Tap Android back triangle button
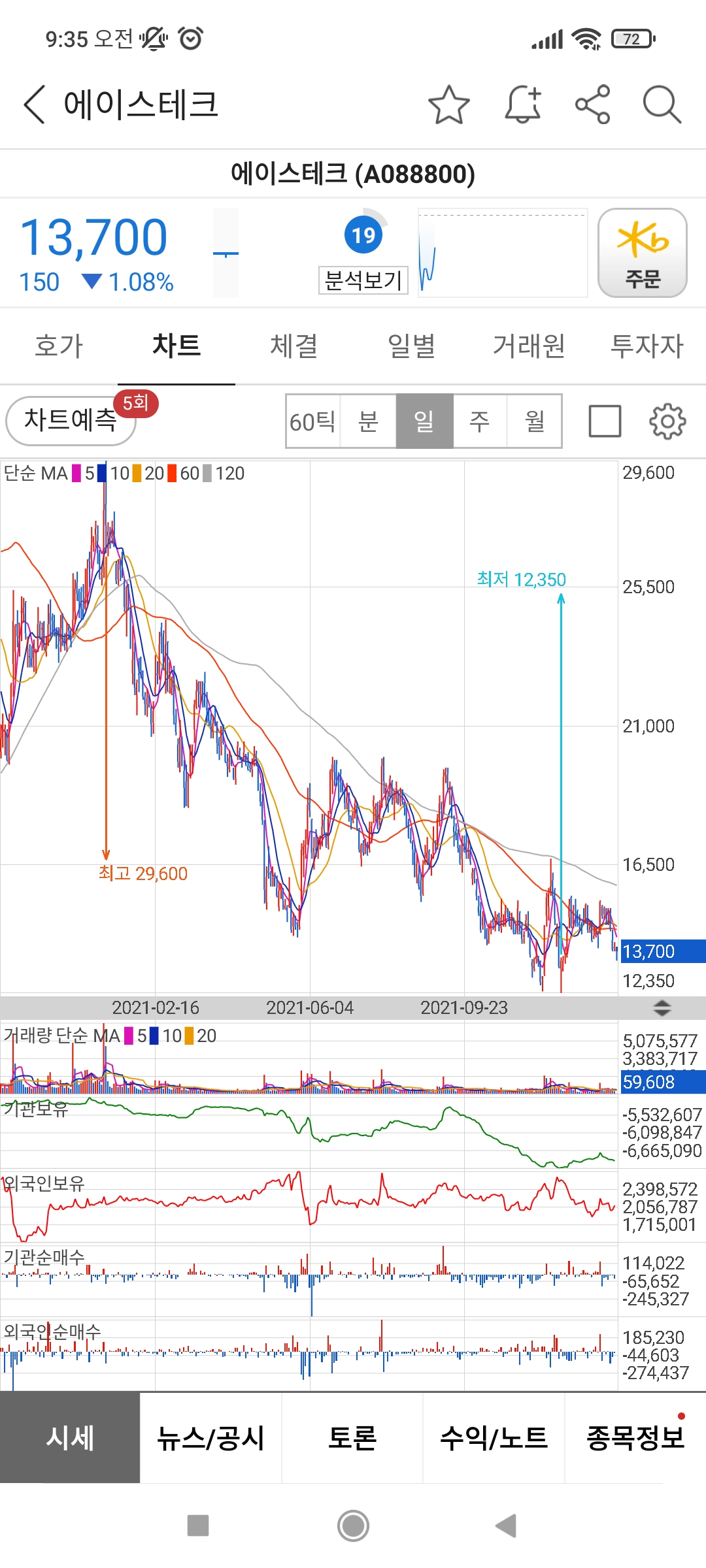The width and height of the screenshot is (706, 1568). [x=506, y=1526]
